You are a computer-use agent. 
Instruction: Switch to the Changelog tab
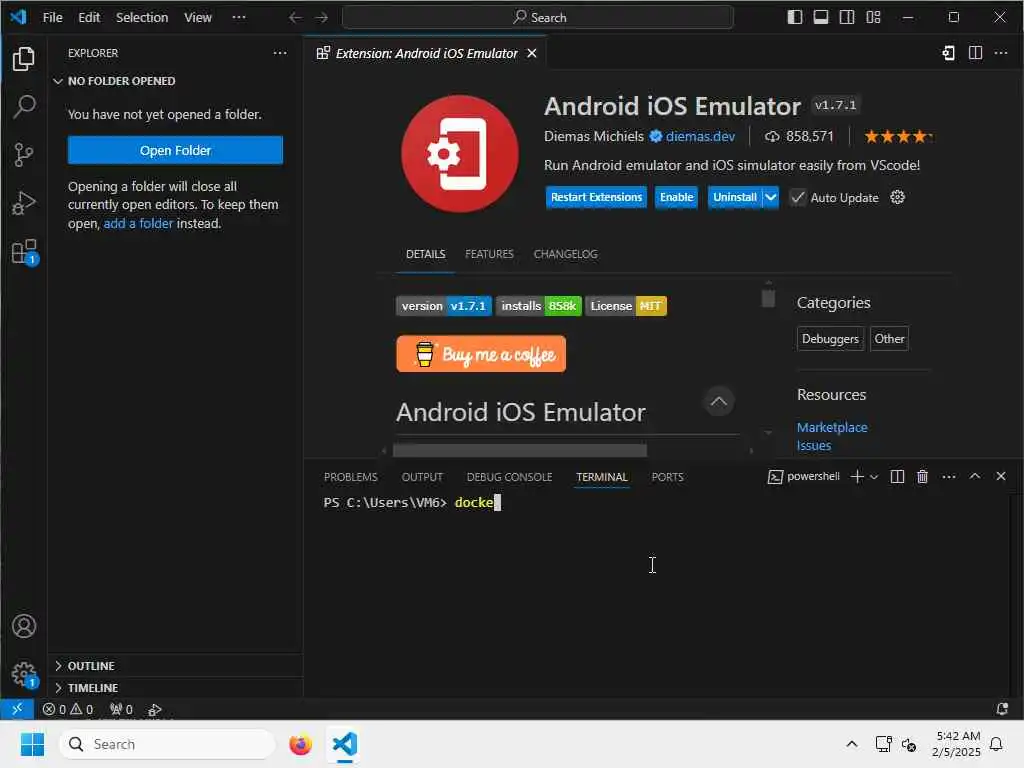click(566, 254)
